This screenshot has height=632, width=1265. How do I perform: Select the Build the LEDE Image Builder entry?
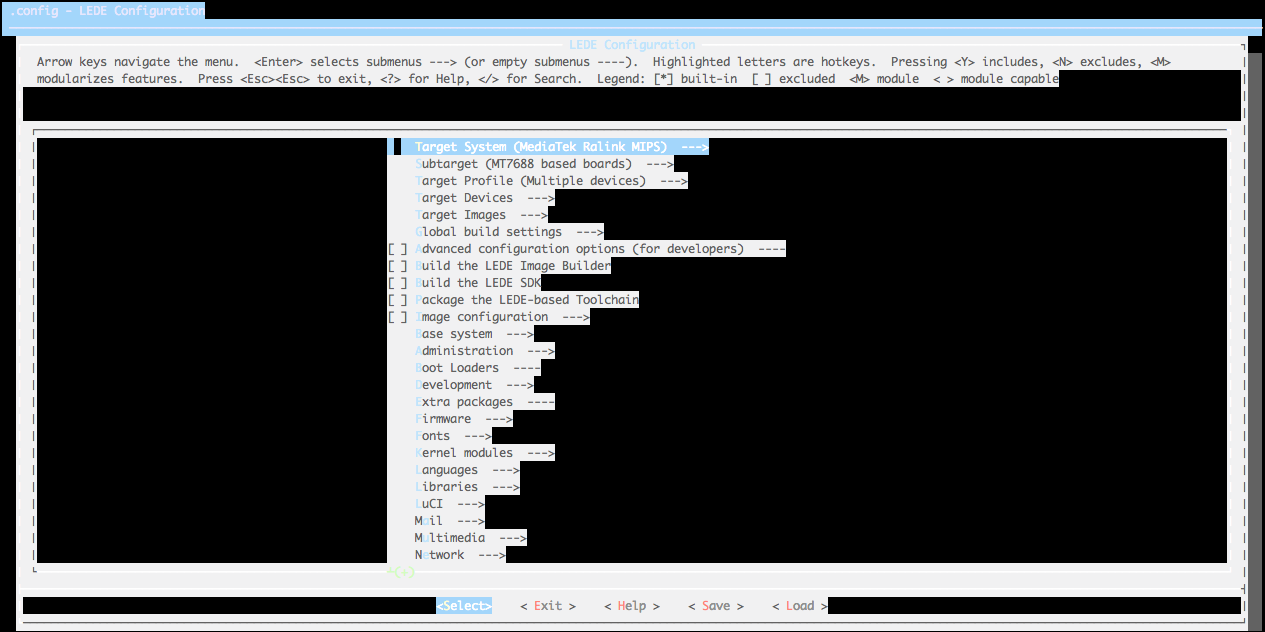512,266
